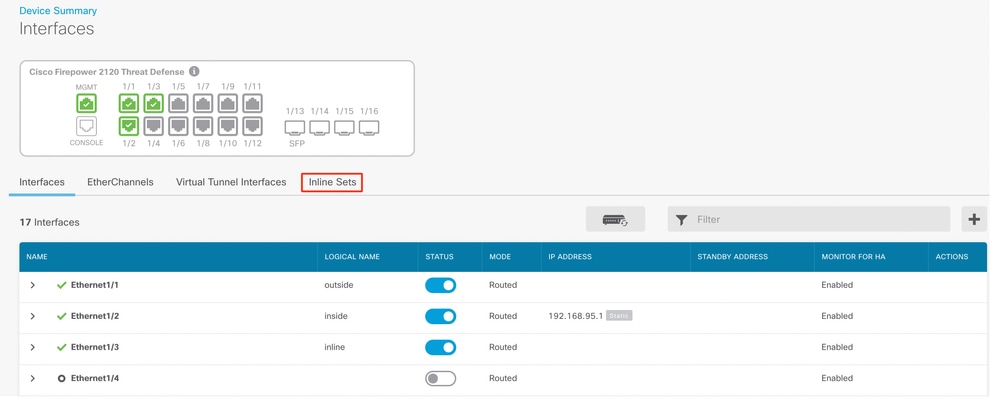Select port 1/4 in device diagram

[x=153, y=126]
